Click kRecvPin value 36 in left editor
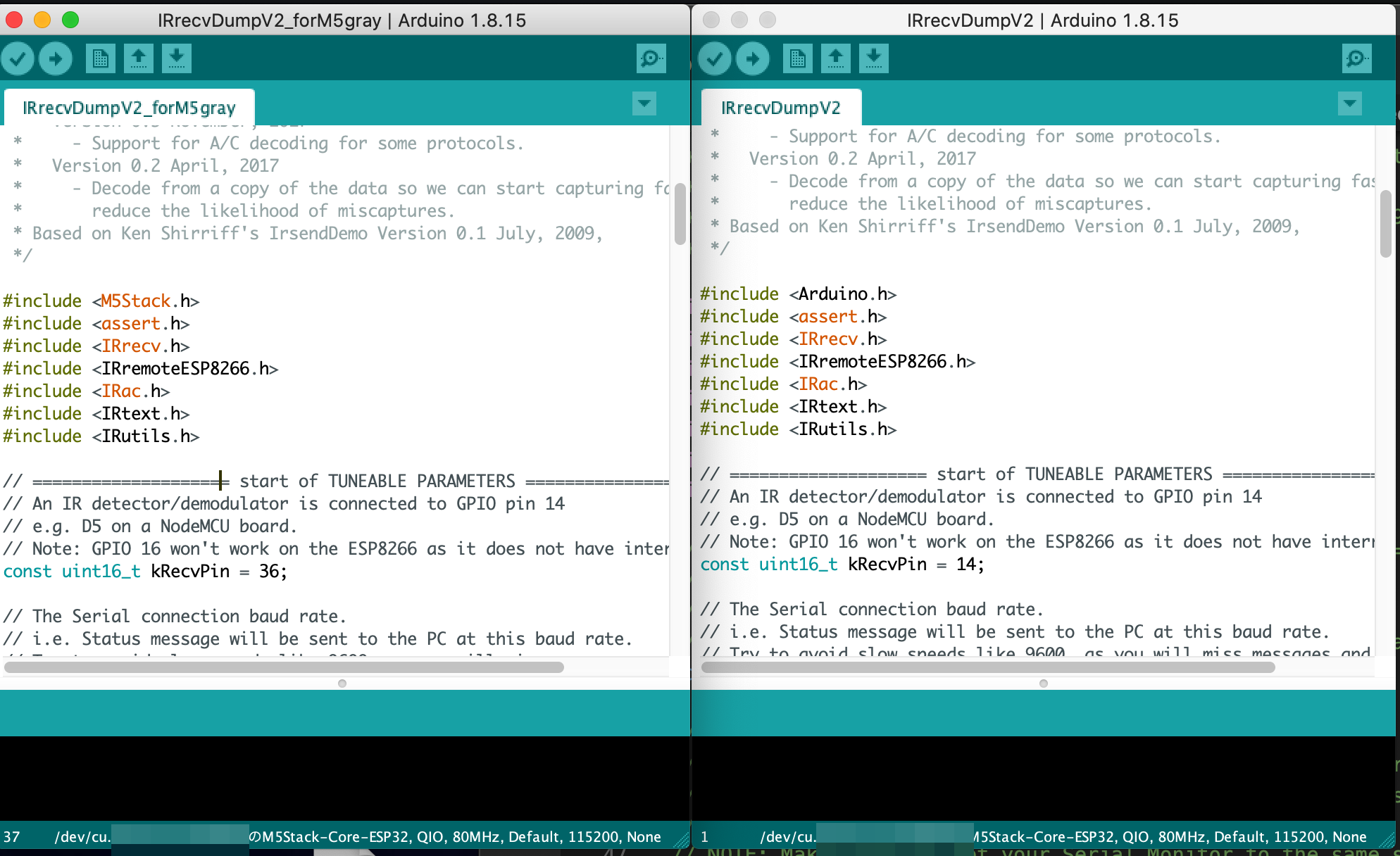 pos(268,571)
